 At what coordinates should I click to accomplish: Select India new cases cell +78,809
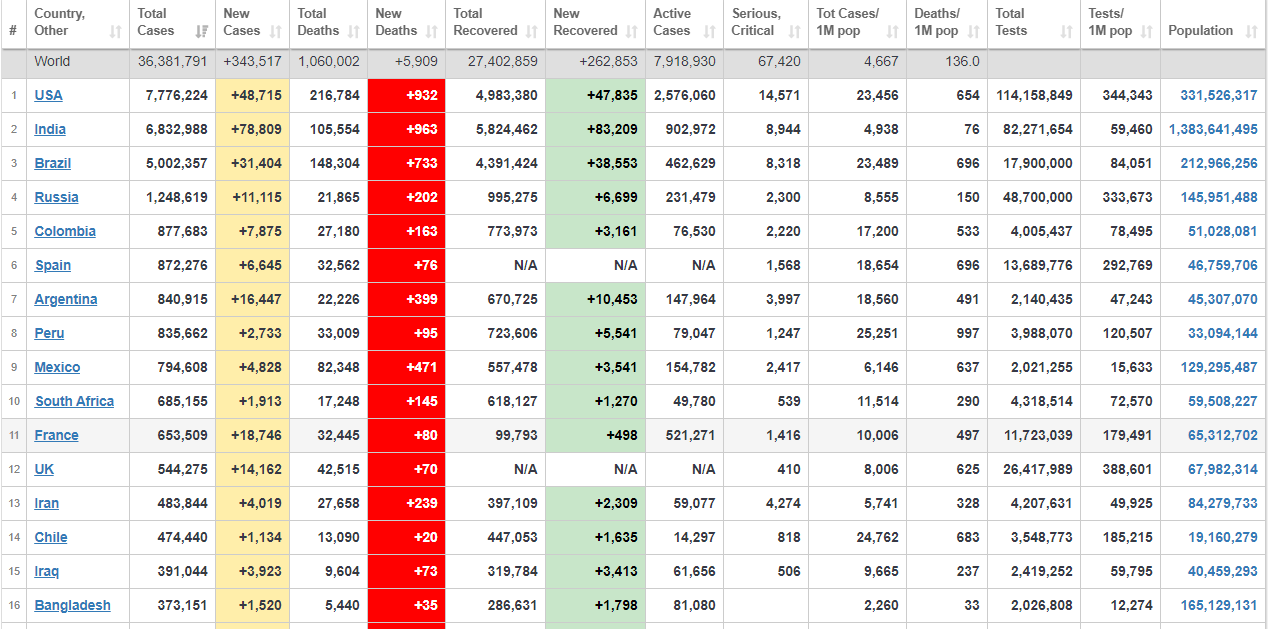click(253, 130)
